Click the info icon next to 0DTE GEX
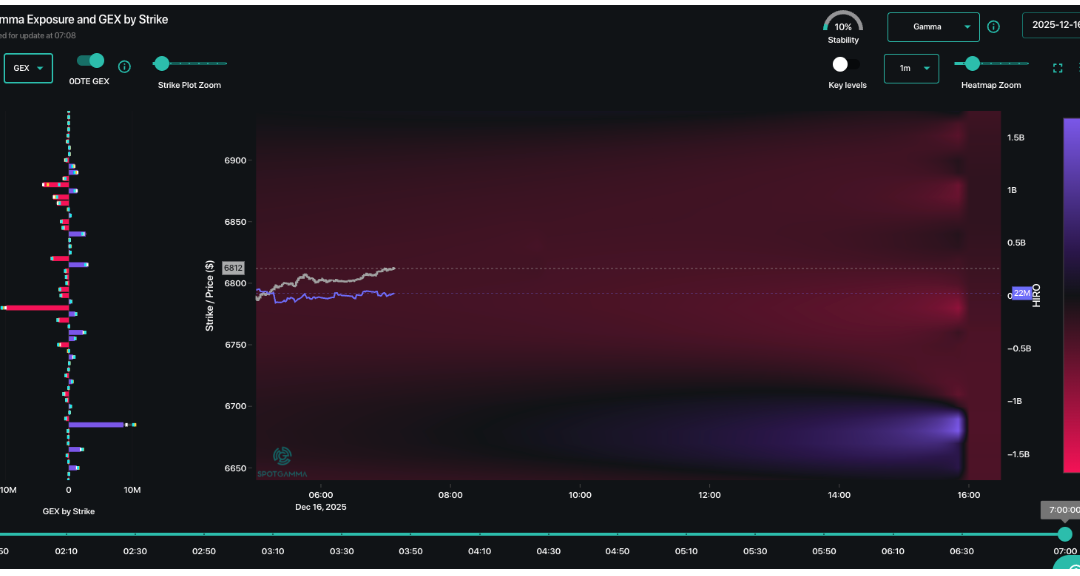This screenshot has height=576, width=1080. (x=124, y=67)
